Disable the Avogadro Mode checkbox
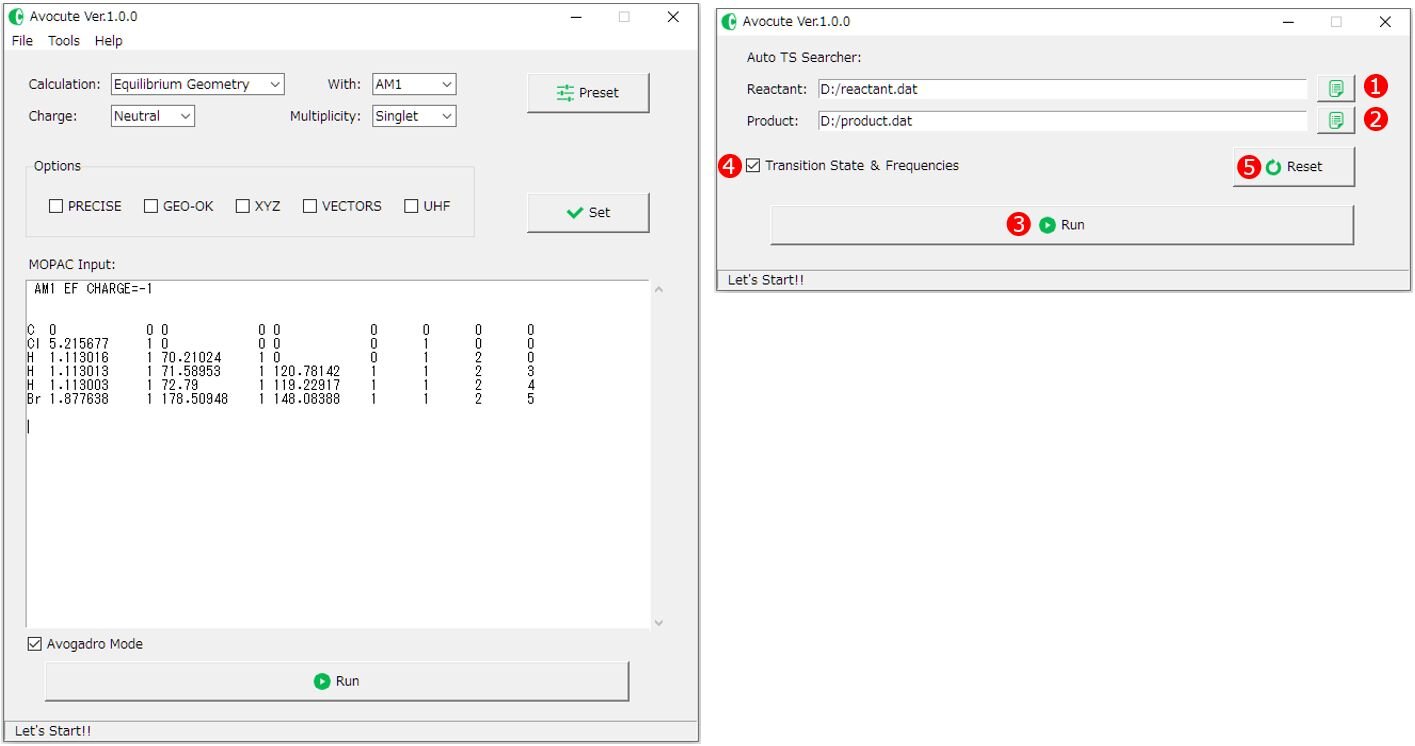 [x=32, y=643]
